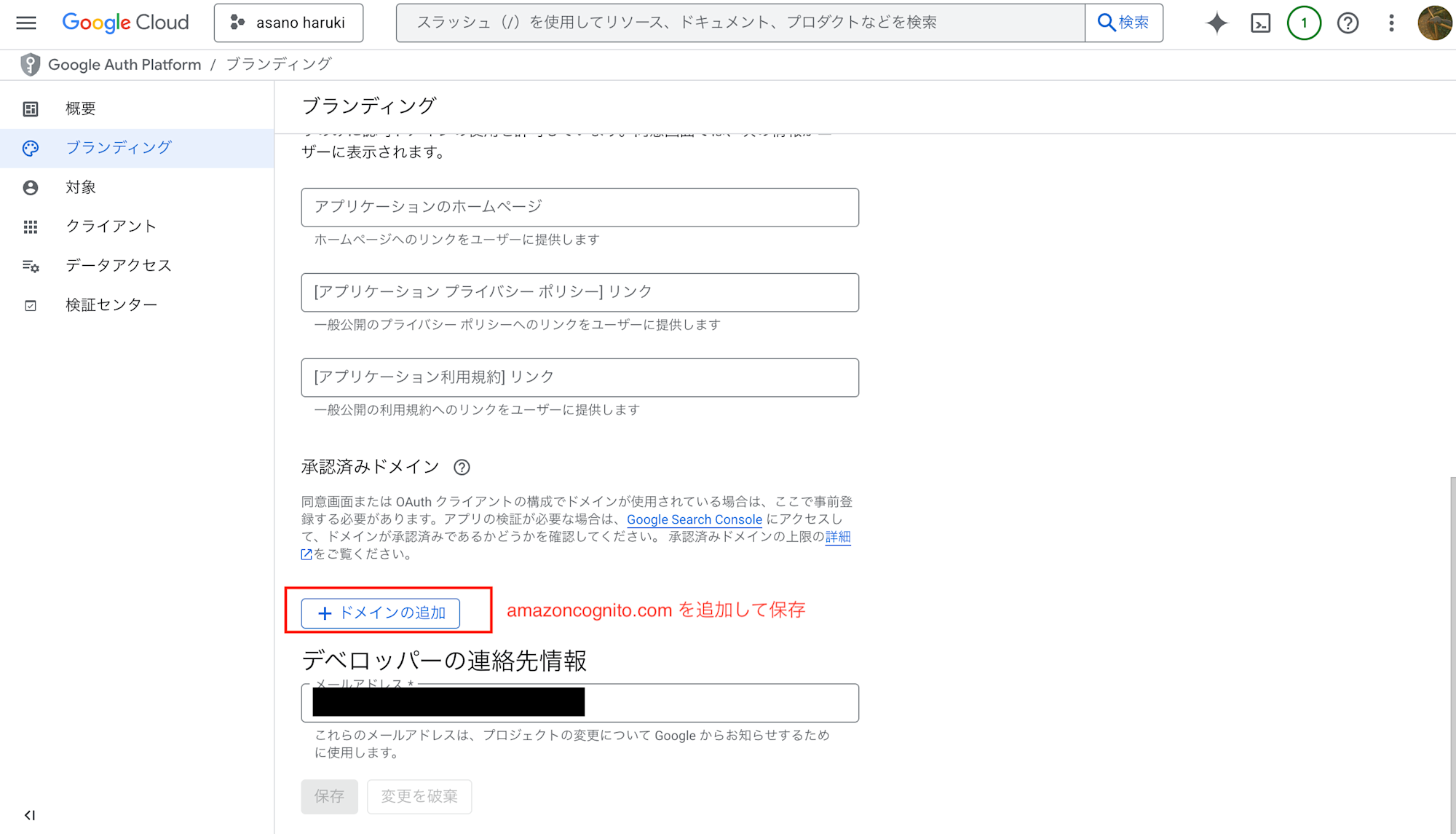Focus the アプリケーション利用規約 link field

pos(579,377)
